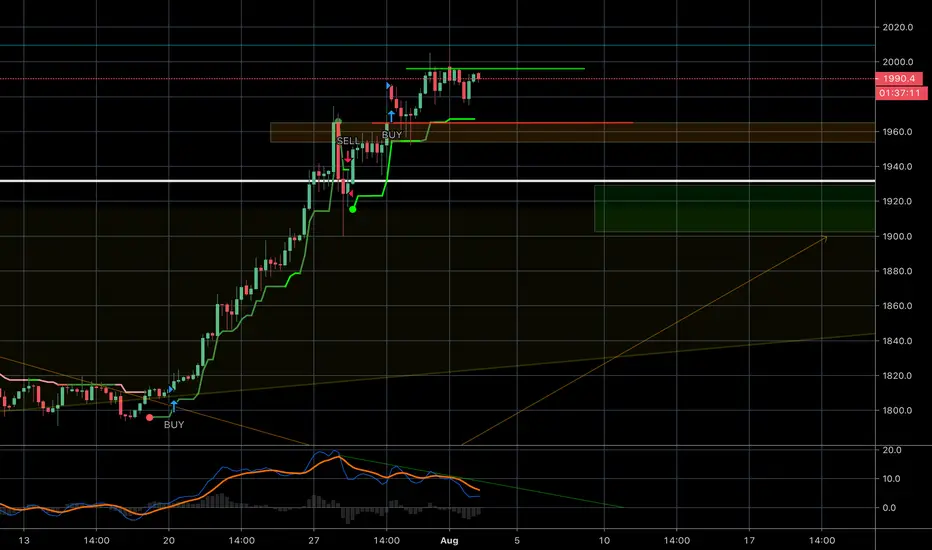Click the 1960.0 price axis label

898,132
